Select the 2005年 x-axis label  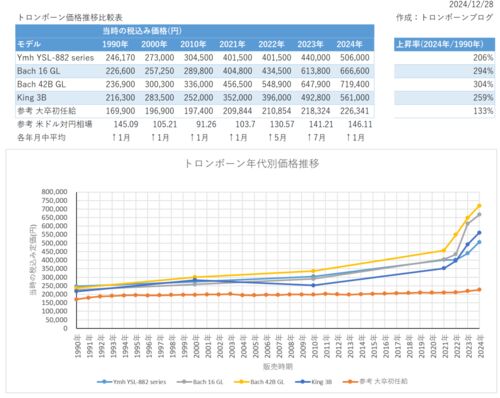point(256,346)
